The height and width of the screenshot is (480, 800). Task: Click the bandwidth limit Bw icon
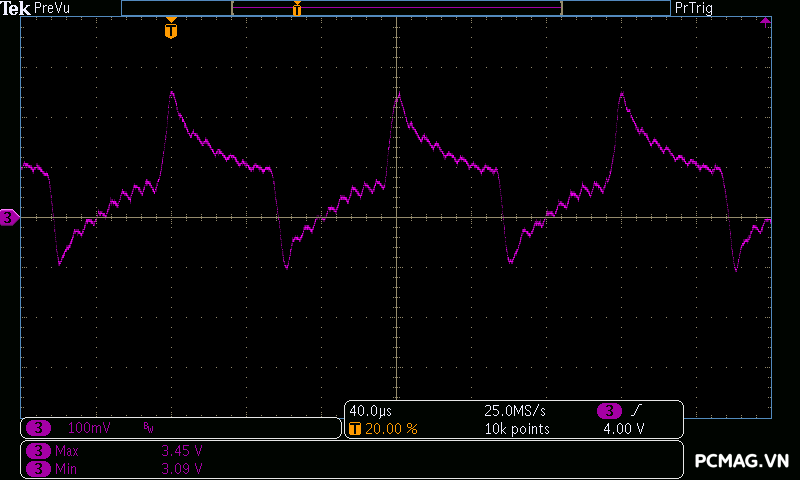point(148,428)
